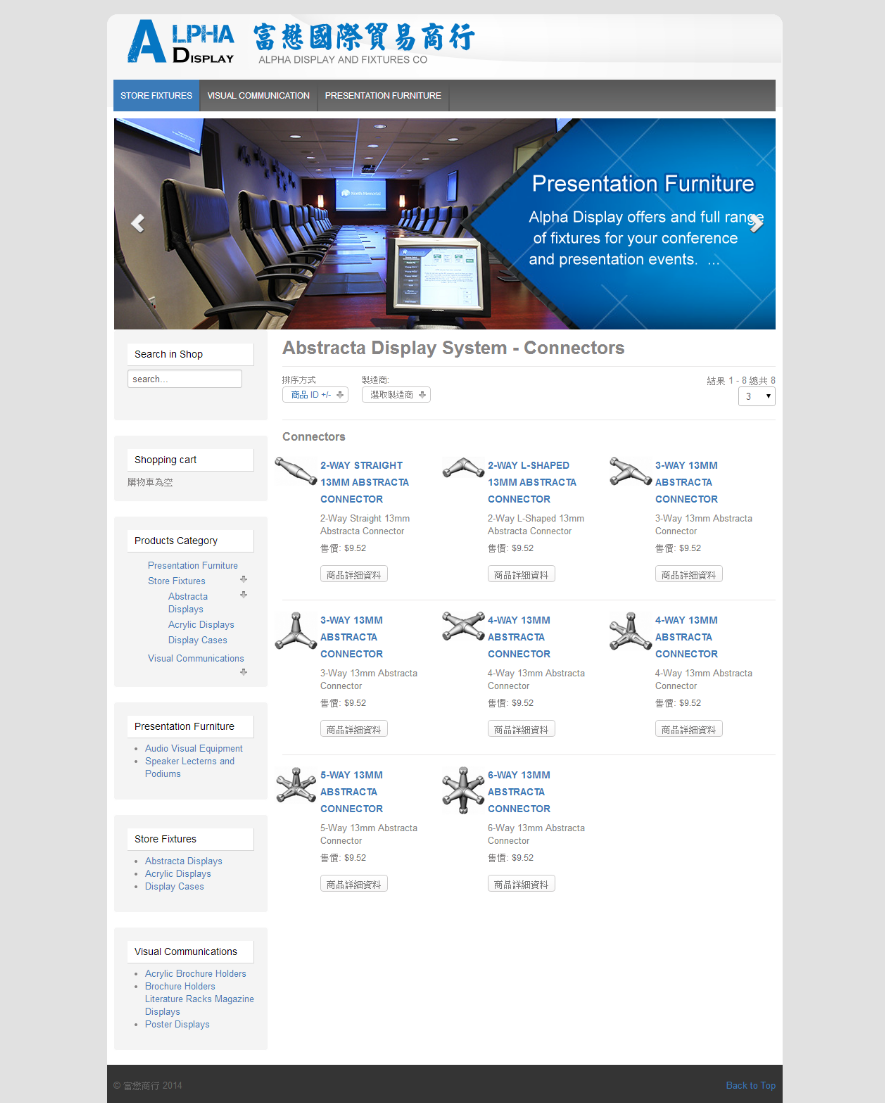Open the Store Fixtures menu tab

156,96
